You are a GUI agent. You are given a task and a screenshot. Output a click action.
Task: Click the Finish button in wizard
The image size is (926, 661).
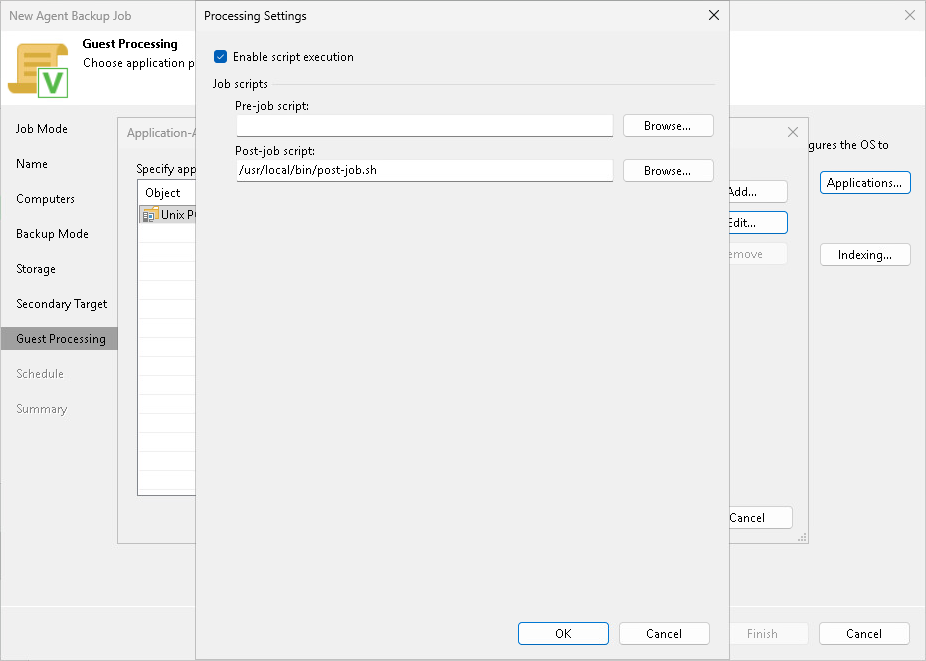769,633
